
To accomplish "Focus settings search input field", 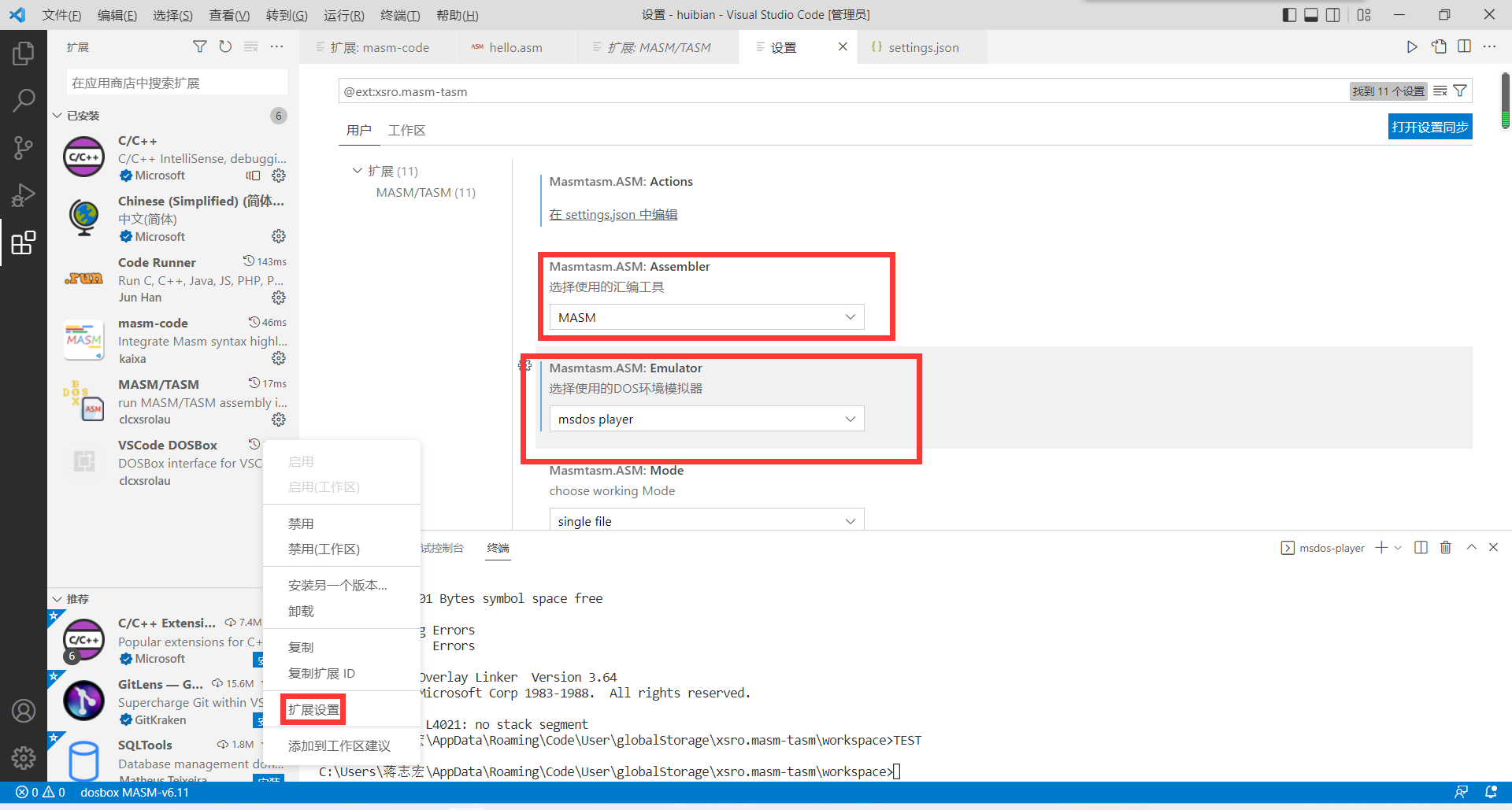I will pyautogui.click(x=843, y=91).
